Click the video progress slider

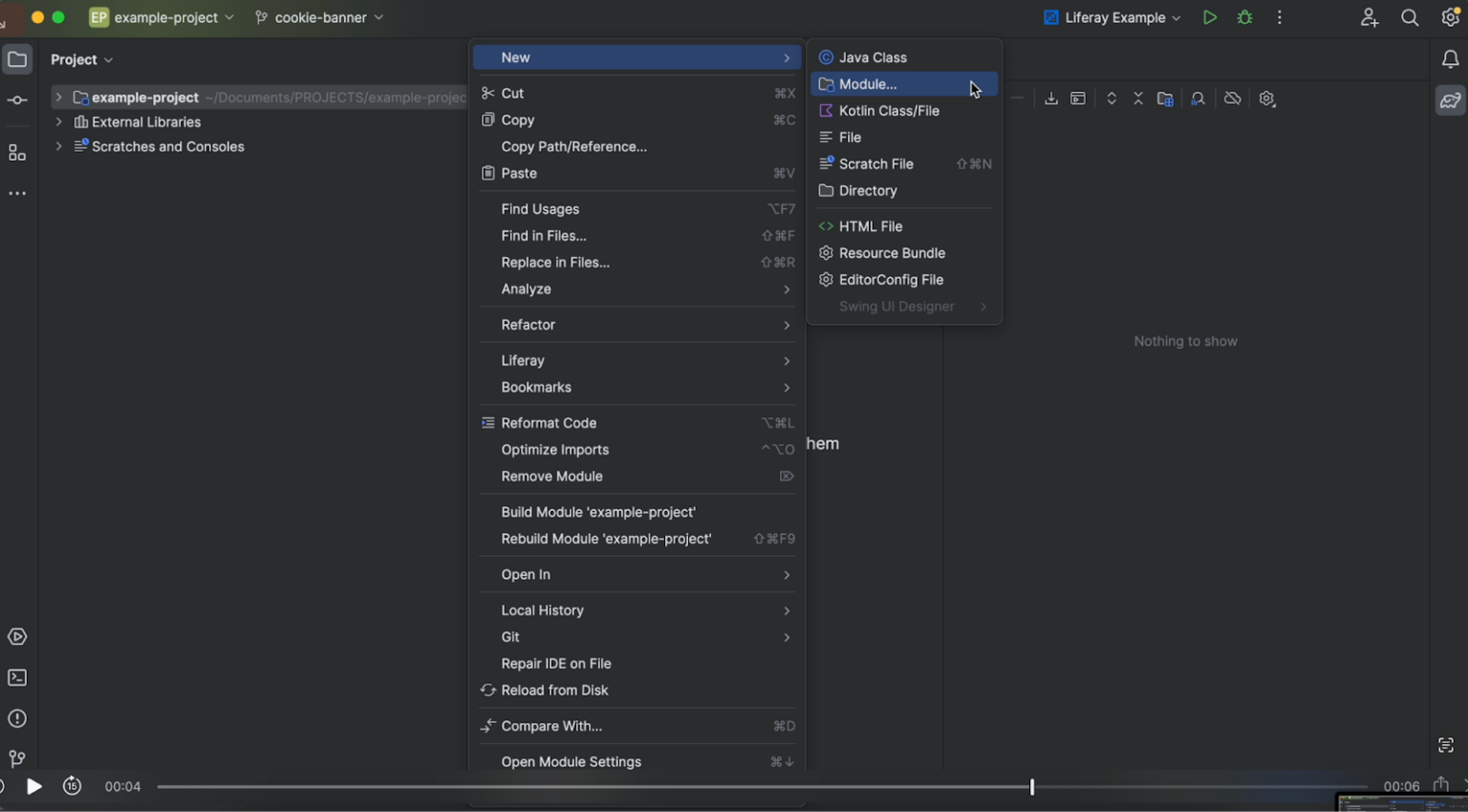(1031, 786)
